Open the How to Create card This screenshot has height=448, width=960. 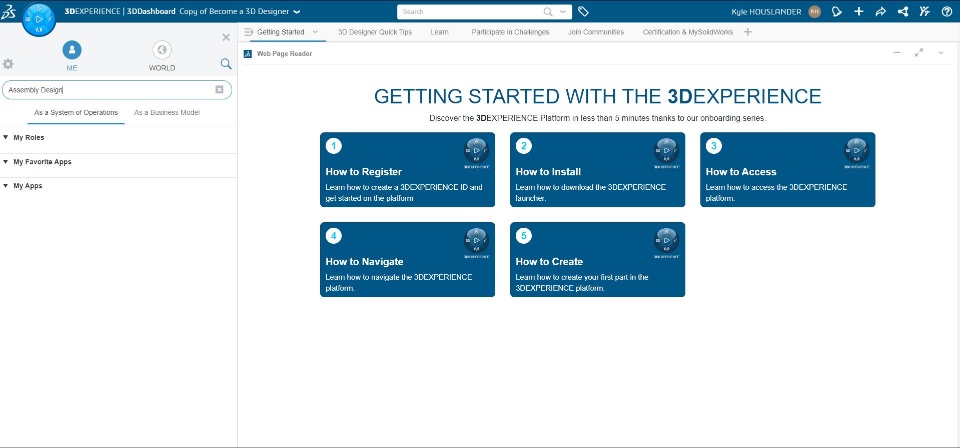(x=598, y=259)
